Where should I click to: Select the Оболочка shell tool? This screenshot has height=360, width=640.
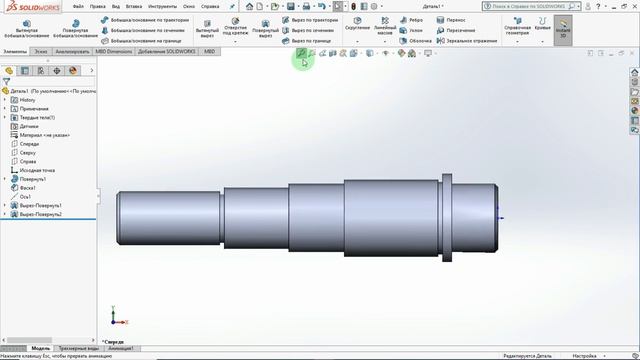tap(416, 41)
